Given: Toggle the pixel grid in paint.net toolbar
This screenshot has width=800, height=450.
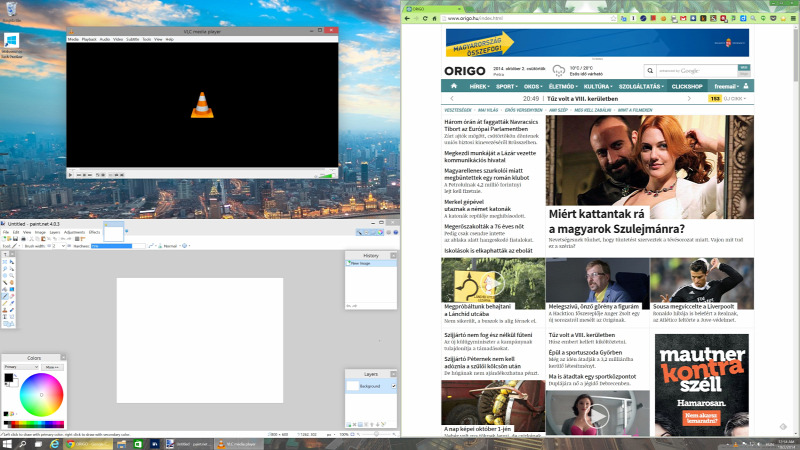Looking at the screenshot, I should pyautogui.click(x=77, y=239).
